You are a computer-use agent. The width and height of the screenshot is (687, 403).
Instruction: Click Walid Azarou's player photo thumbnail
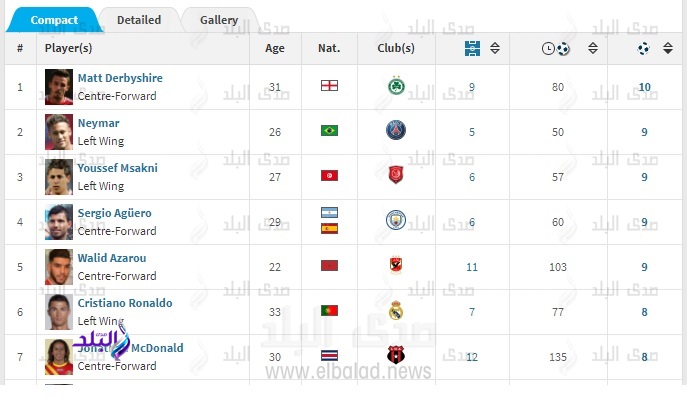(x=59, y=267)
